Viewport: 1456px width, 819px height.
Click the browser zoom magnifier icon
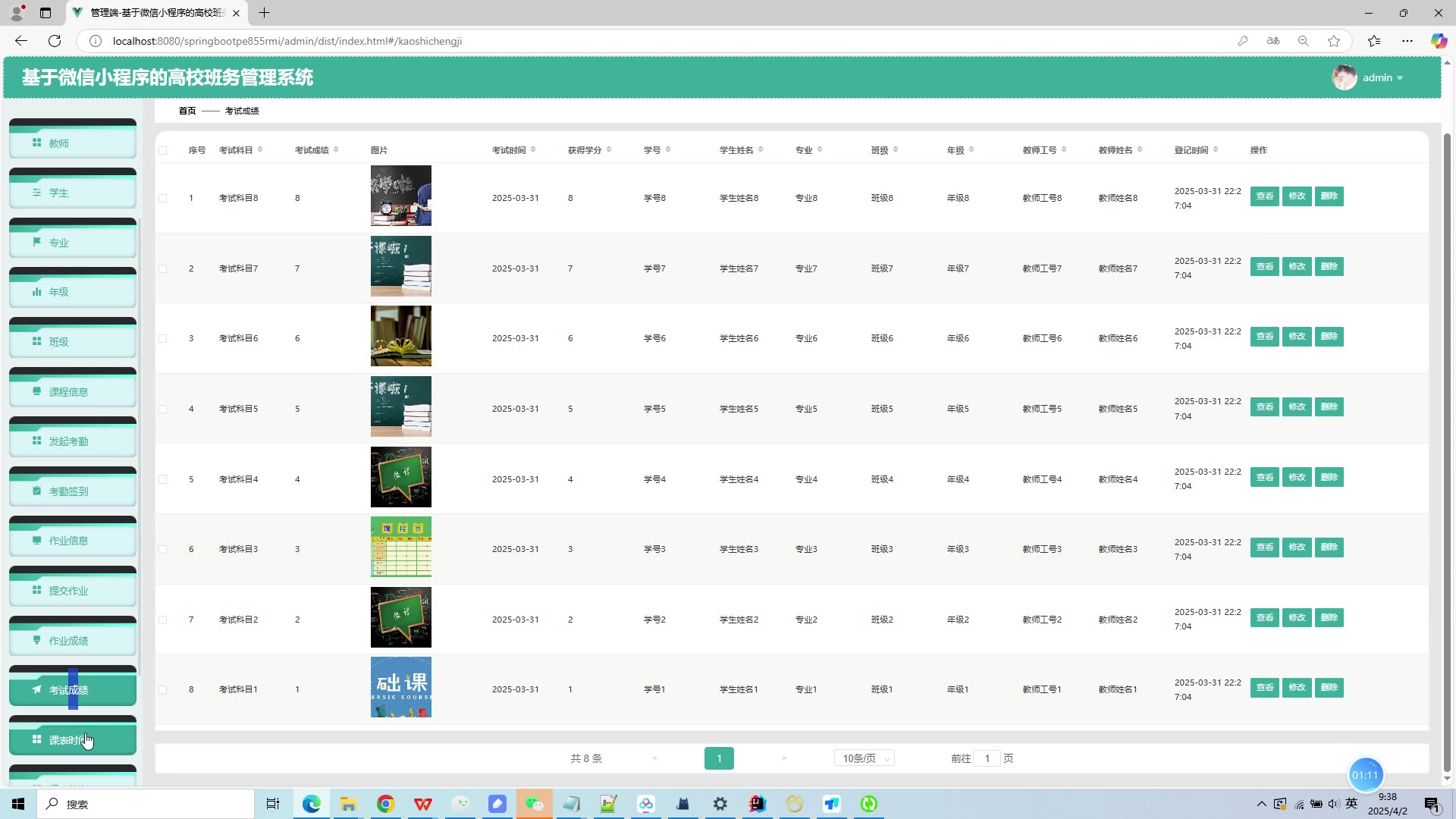coord(1304,41)
